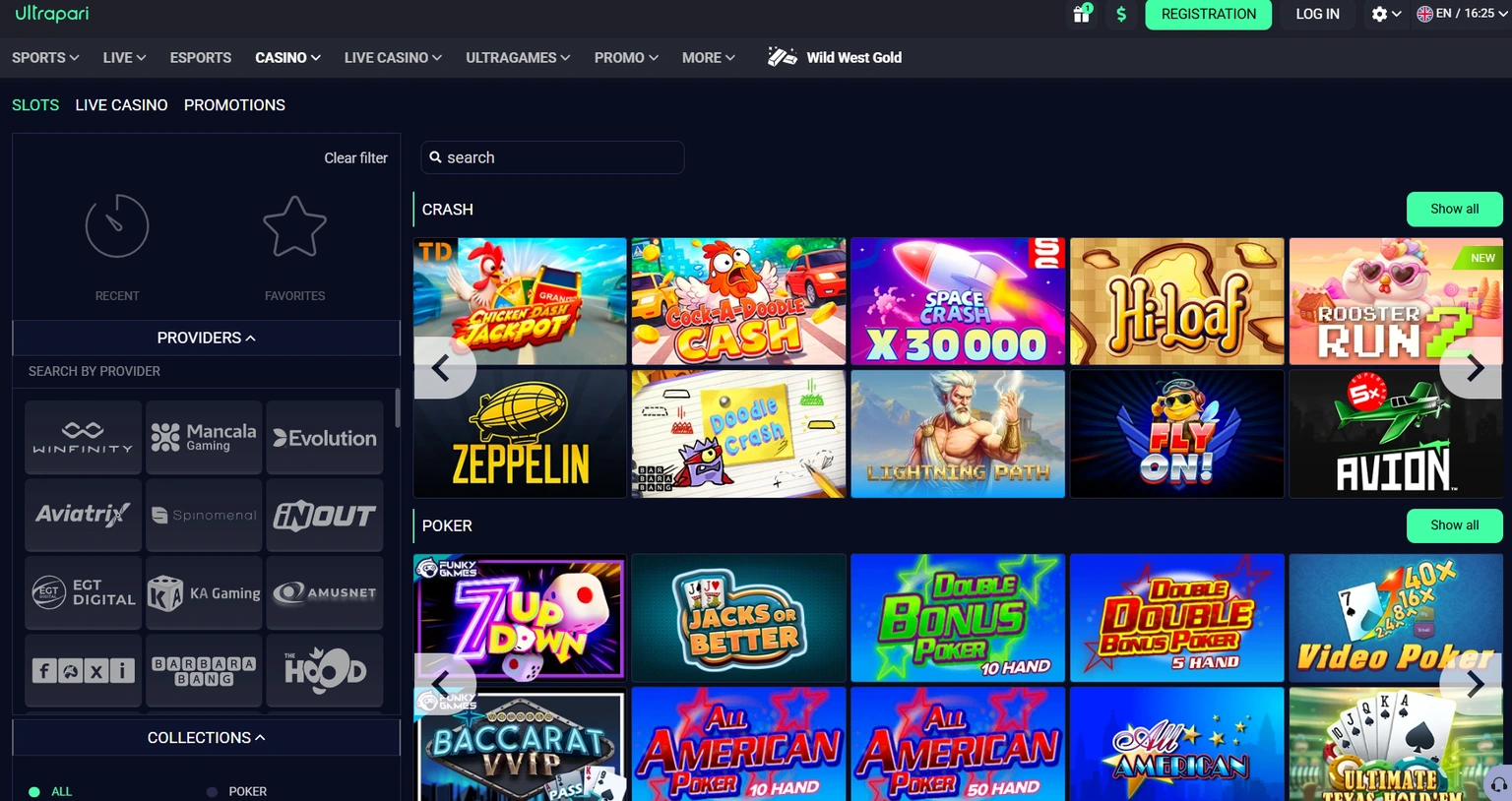This screenshot has width=1512, height=801.
Task: Switch to the Slots tab
Action: click(x=35, y=104)
